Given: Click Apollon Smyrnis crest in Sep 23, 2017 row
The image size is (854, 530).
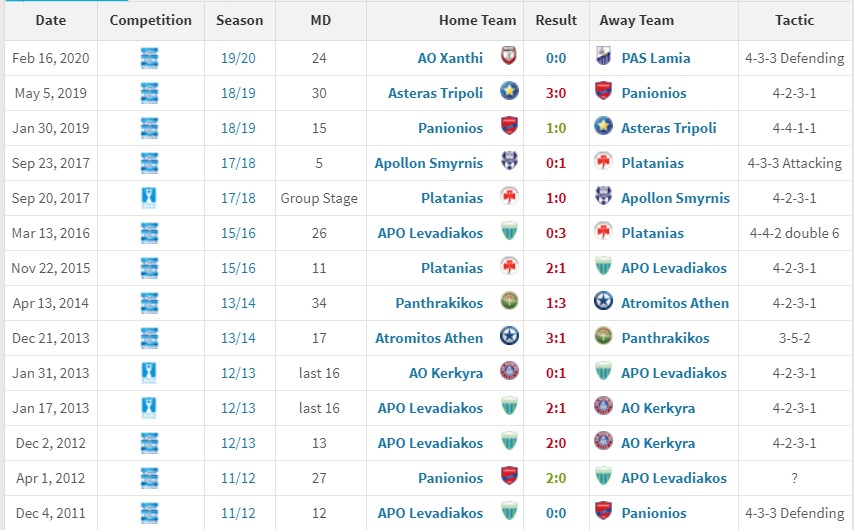Looking at the screenshot, I should click(x=509, y=161).
